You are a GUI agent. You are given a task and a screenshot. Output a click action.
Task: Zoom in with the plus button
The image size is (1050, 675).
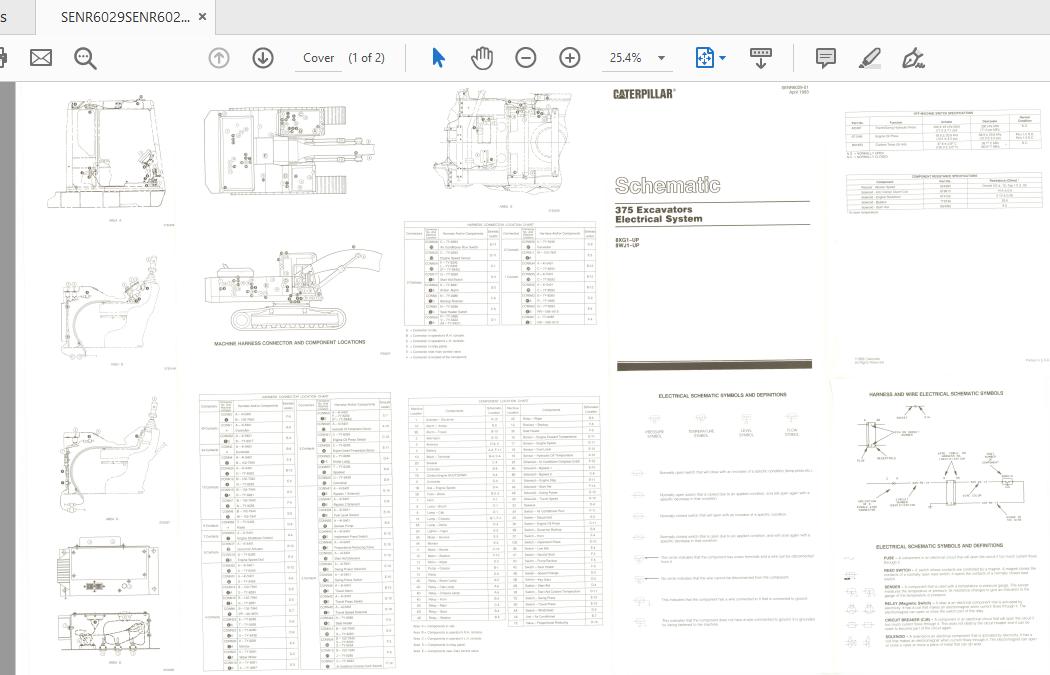coord(570,58)
